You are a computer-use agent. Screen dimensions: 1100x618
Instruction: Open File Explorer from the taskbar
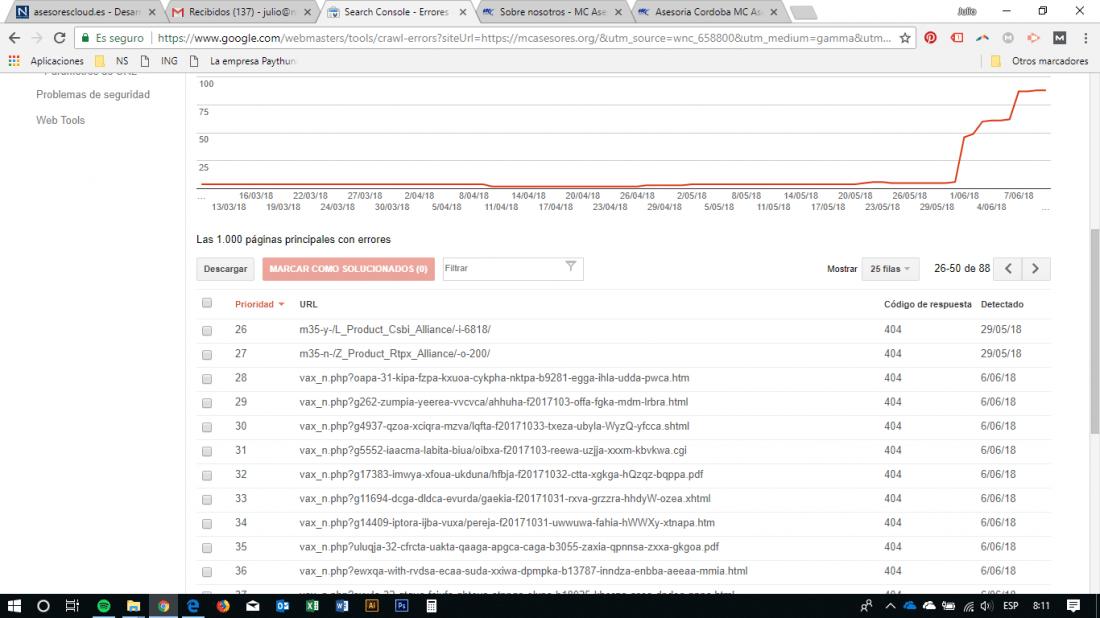(x=133, y=605)
